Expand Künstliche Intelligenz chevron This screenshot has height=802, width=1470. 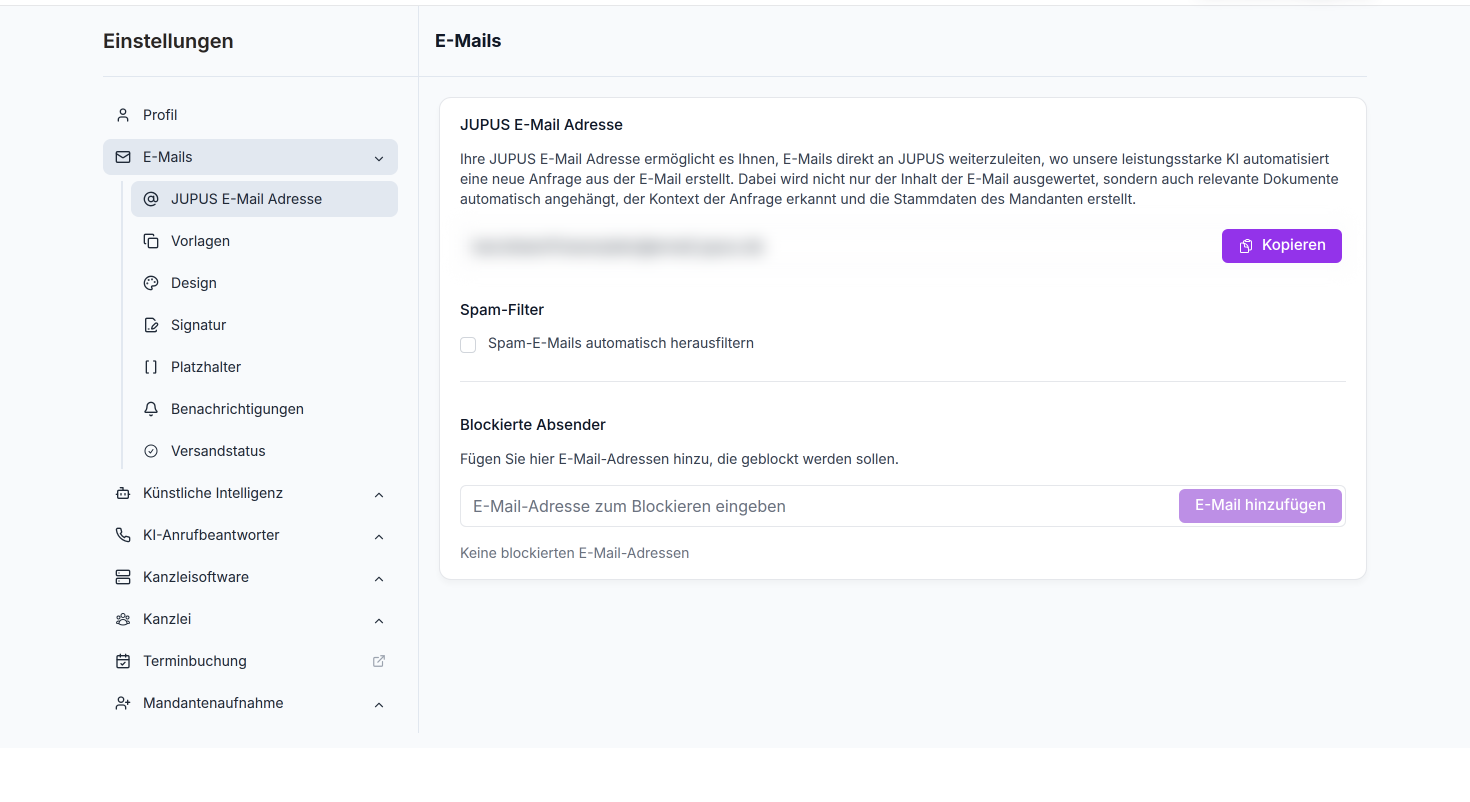(x=379, y=494)
